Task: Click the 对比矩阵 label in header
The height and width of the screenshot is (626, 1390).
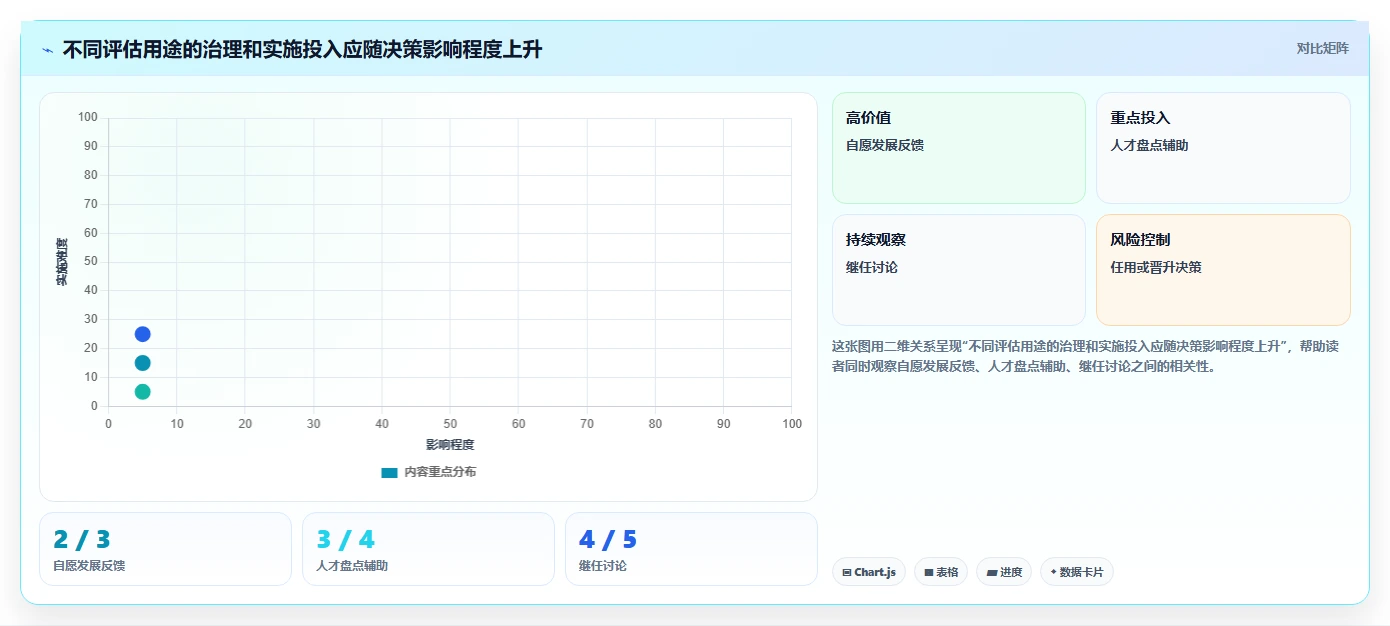Action: click(x=1322, y=48)
